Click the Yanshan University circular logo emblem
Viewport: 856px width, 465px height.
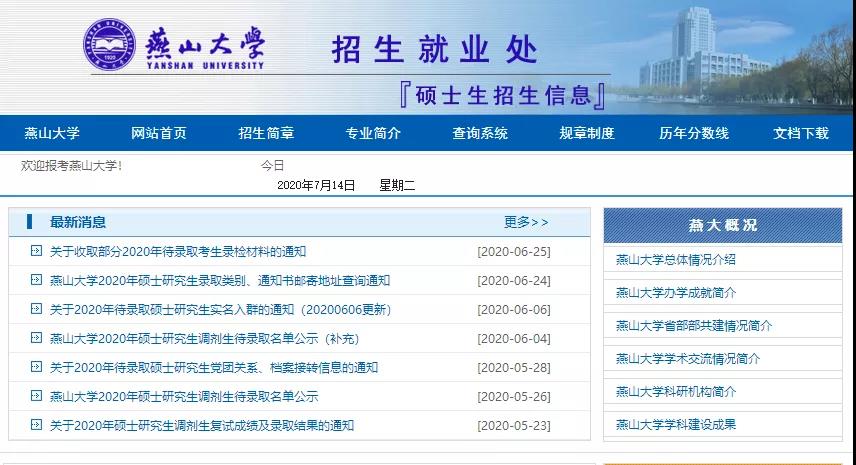click(108, 46)
